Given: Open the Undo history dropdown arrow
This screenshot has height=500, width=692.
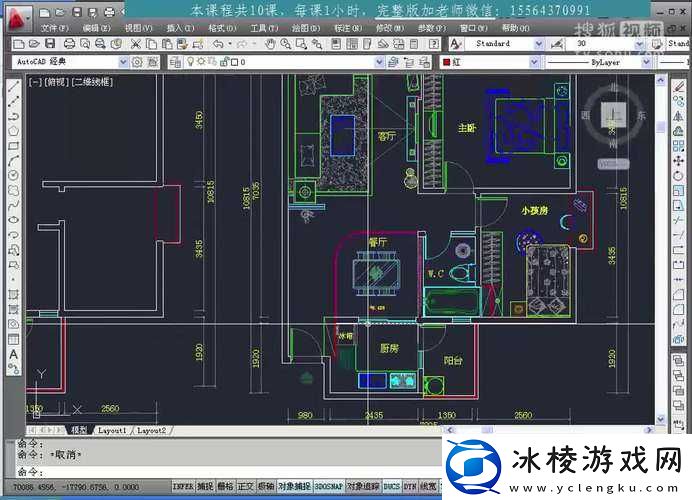Looking at the screenshot, I should click(230, 44).
